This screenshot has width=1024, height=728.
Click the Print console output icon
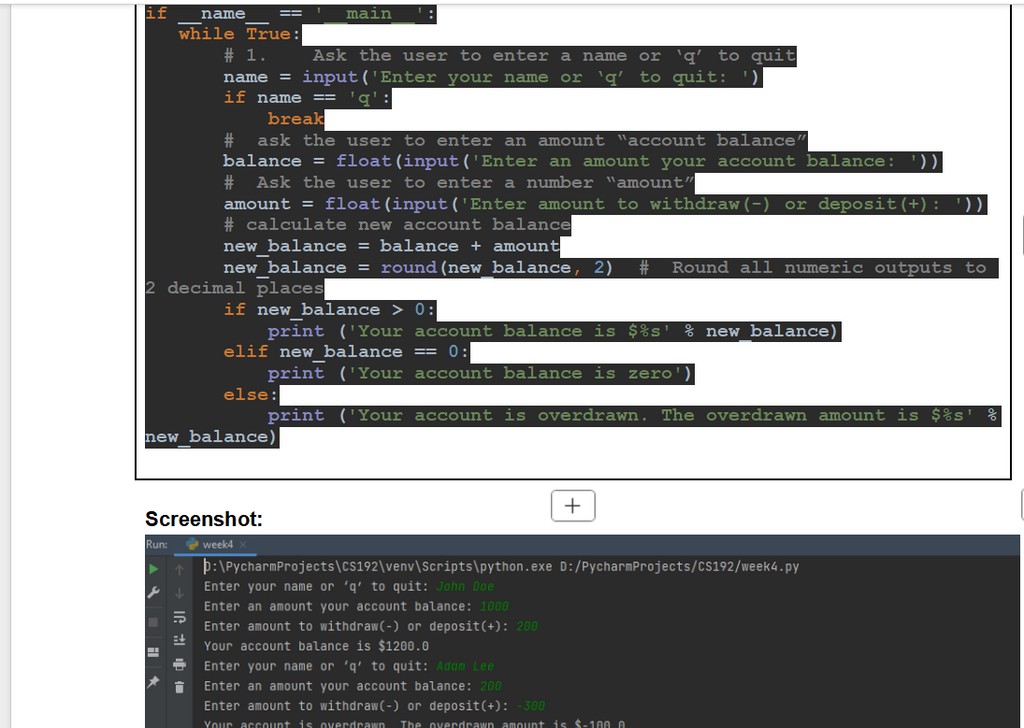click(x=181, y=664)
